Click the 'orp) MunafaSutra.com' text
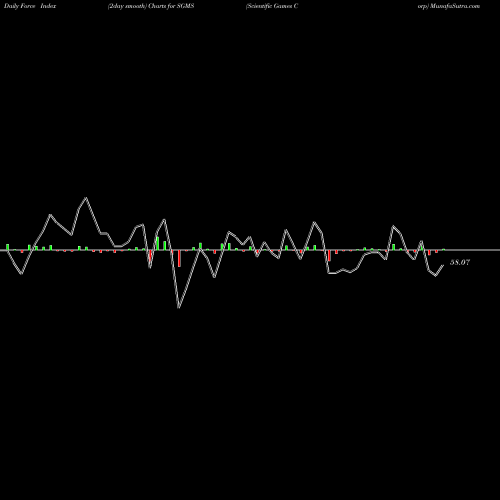Image resolution: width=500 pixels, height=500 pixels. pyautogui.click(x=449, y=6)
